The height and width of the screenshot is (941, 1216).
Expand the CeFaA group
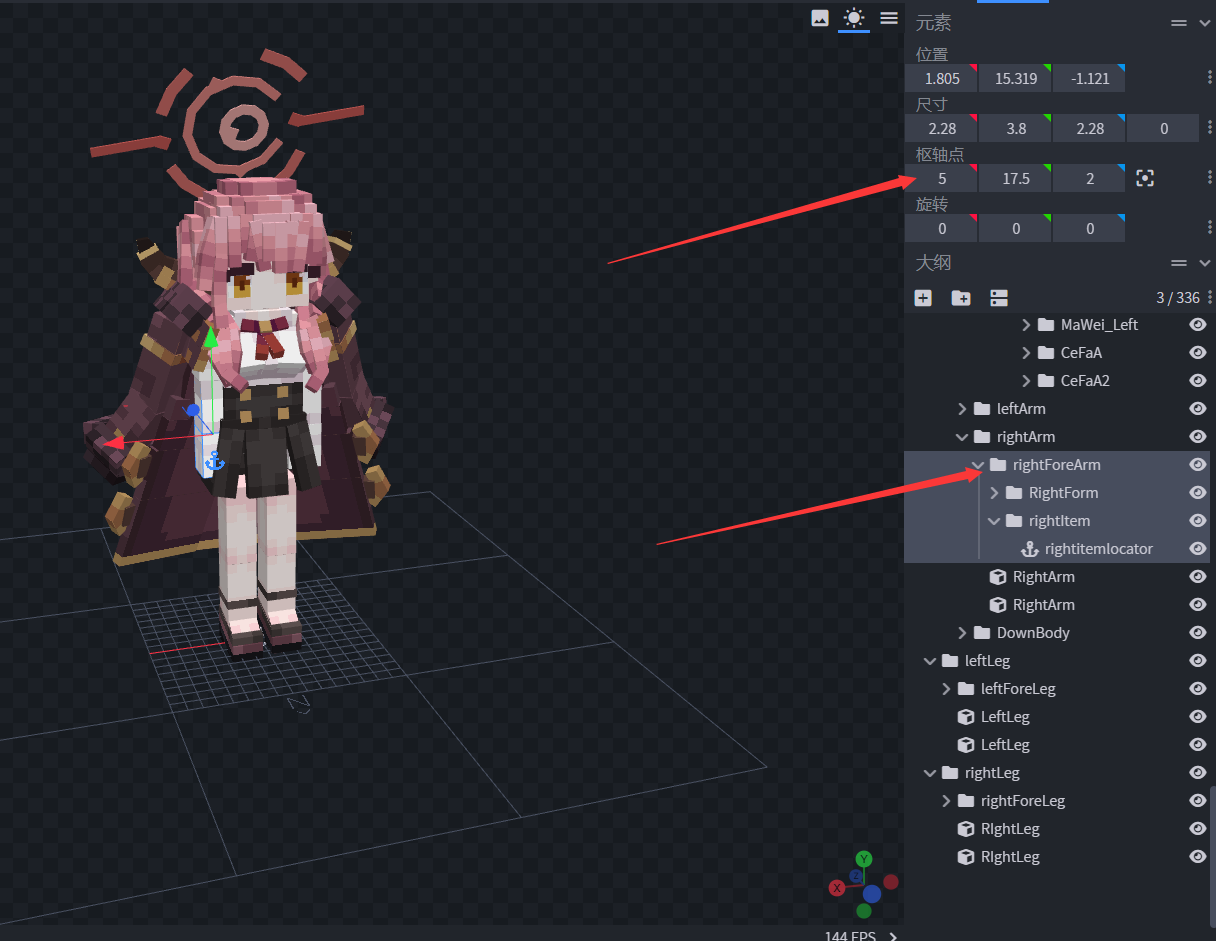coord(1026,353)
